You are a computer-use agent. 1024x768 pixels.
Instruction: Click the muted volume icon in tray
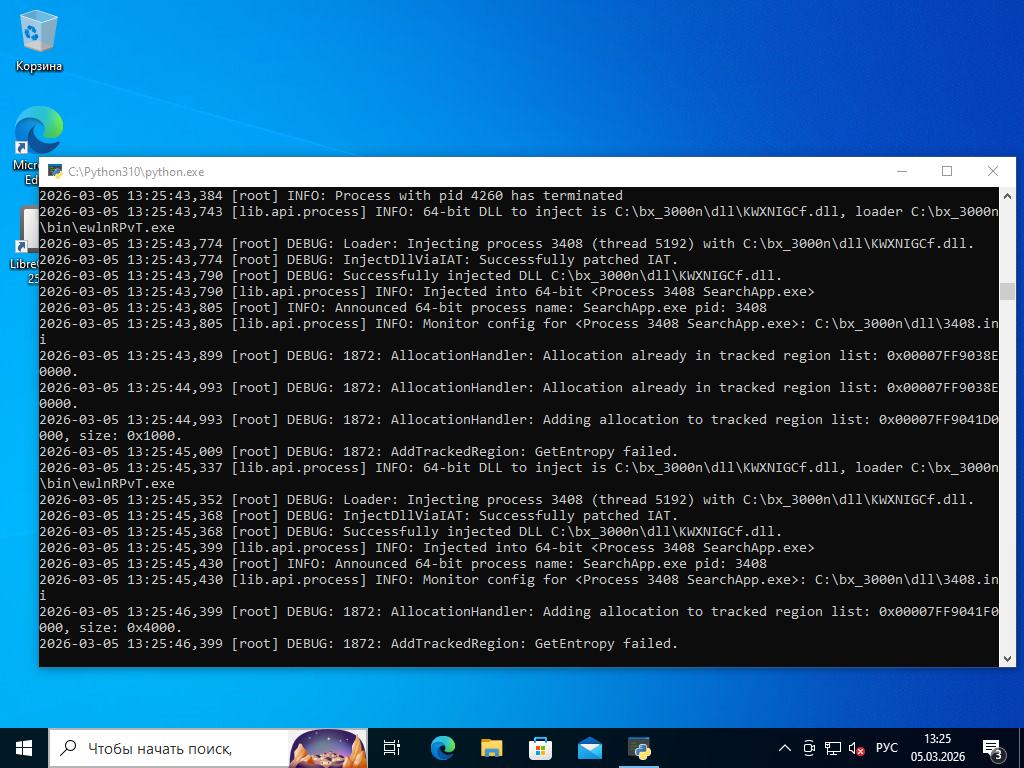(x=856, y=748)
